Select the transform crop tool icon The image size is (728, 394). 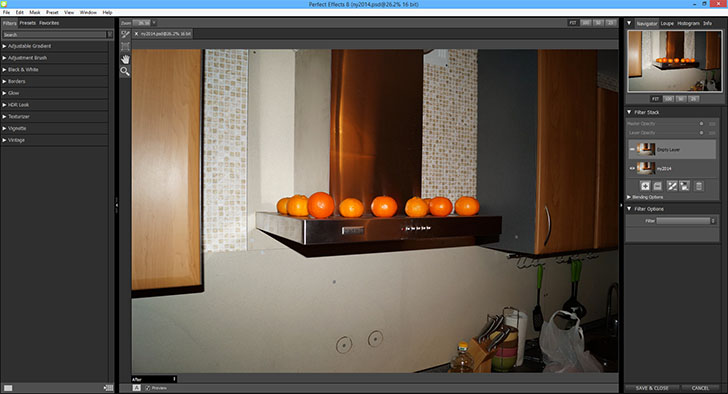pos(125,46)
